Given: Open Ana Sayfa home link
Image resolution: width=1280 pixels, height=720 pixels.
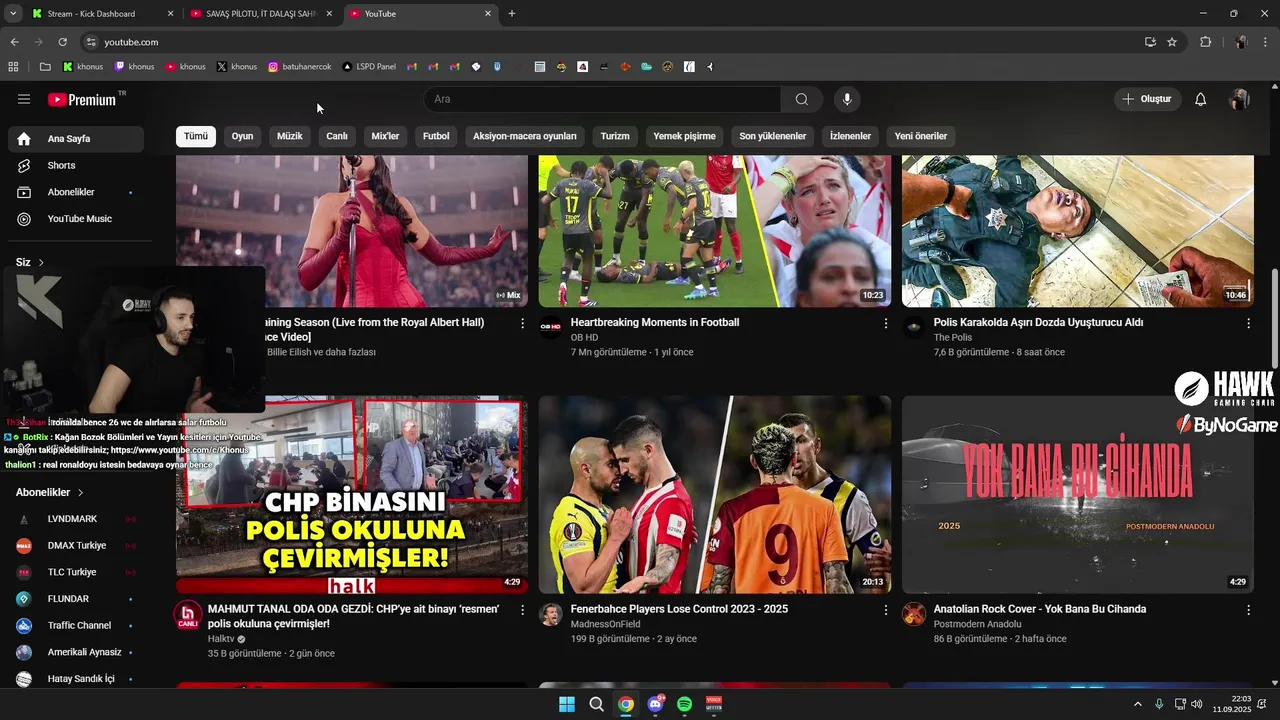Looking at the screenshot, I should [75, 139].
